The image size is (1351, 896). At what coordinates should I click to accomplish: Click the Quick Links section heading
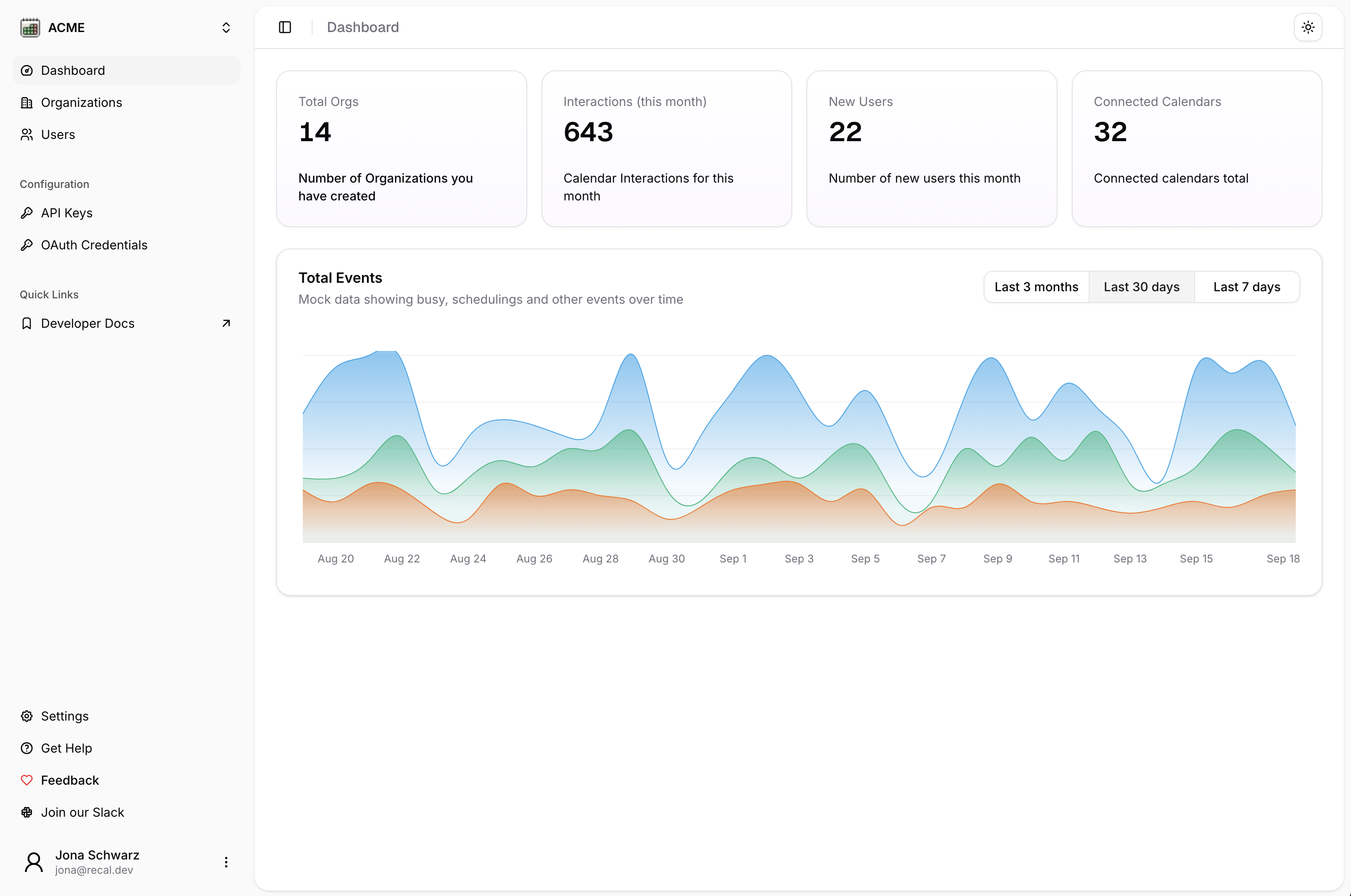coord(49,294)
